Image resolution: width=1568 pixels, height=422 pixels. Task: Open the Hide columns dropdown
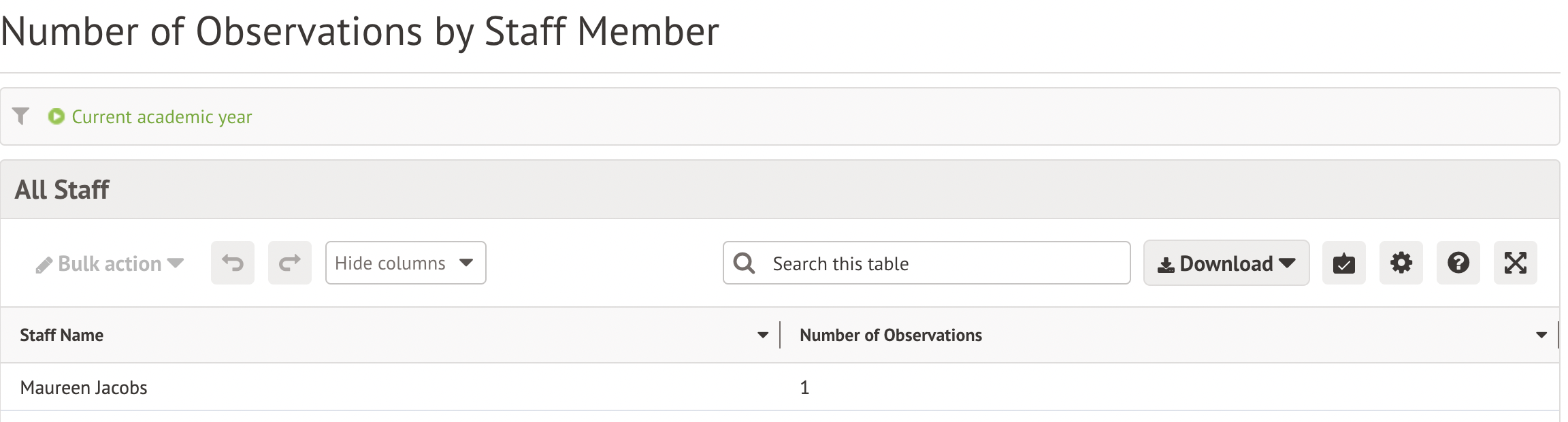point(405,263)
